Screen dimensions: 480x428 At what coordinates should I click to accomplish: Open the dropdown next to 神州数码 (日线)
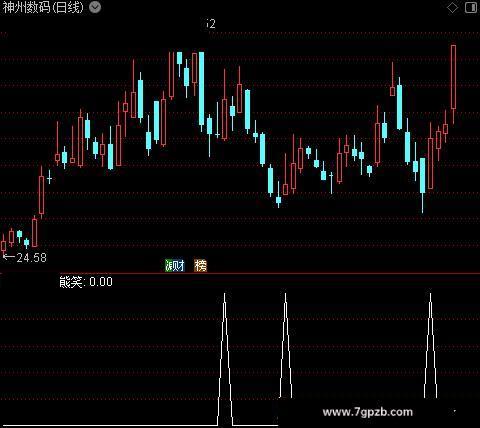pyautogui.click(x=95, y=7)
